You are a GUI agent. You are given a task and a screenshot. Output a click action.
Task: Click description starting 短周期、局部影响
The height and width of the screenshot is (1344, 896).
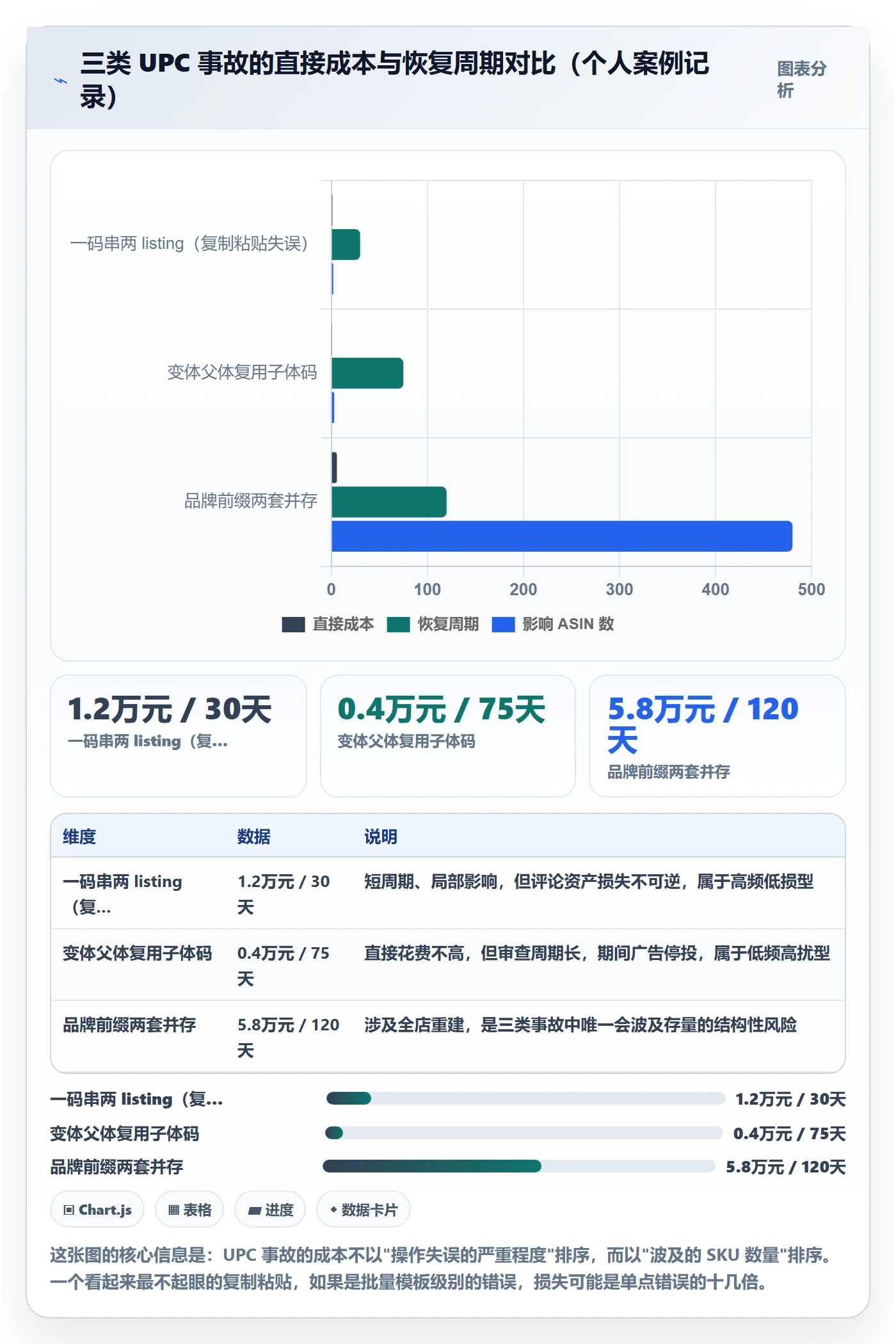click(x=589, y=881)
